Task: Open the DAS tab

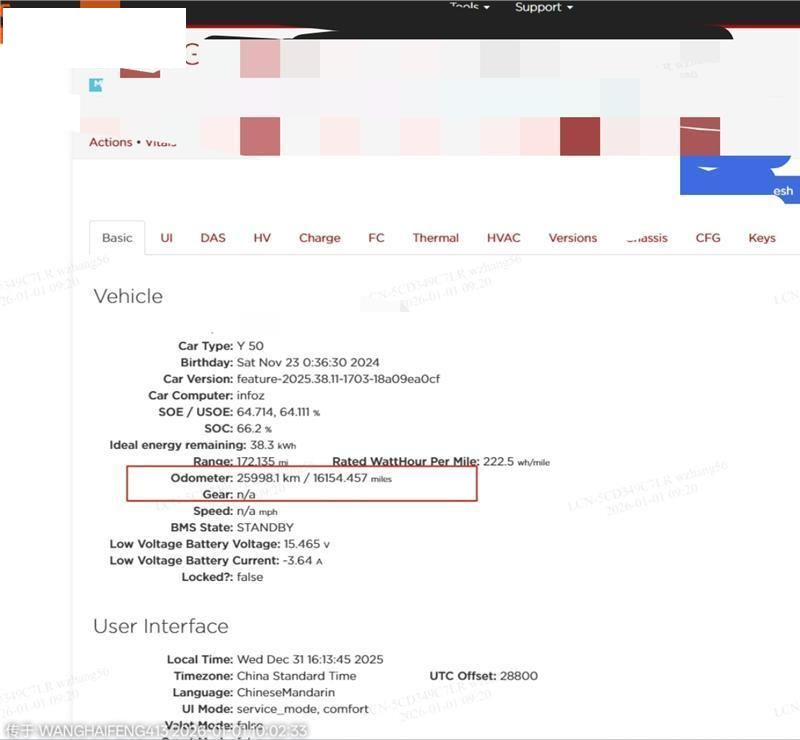Action: (213, 238)
